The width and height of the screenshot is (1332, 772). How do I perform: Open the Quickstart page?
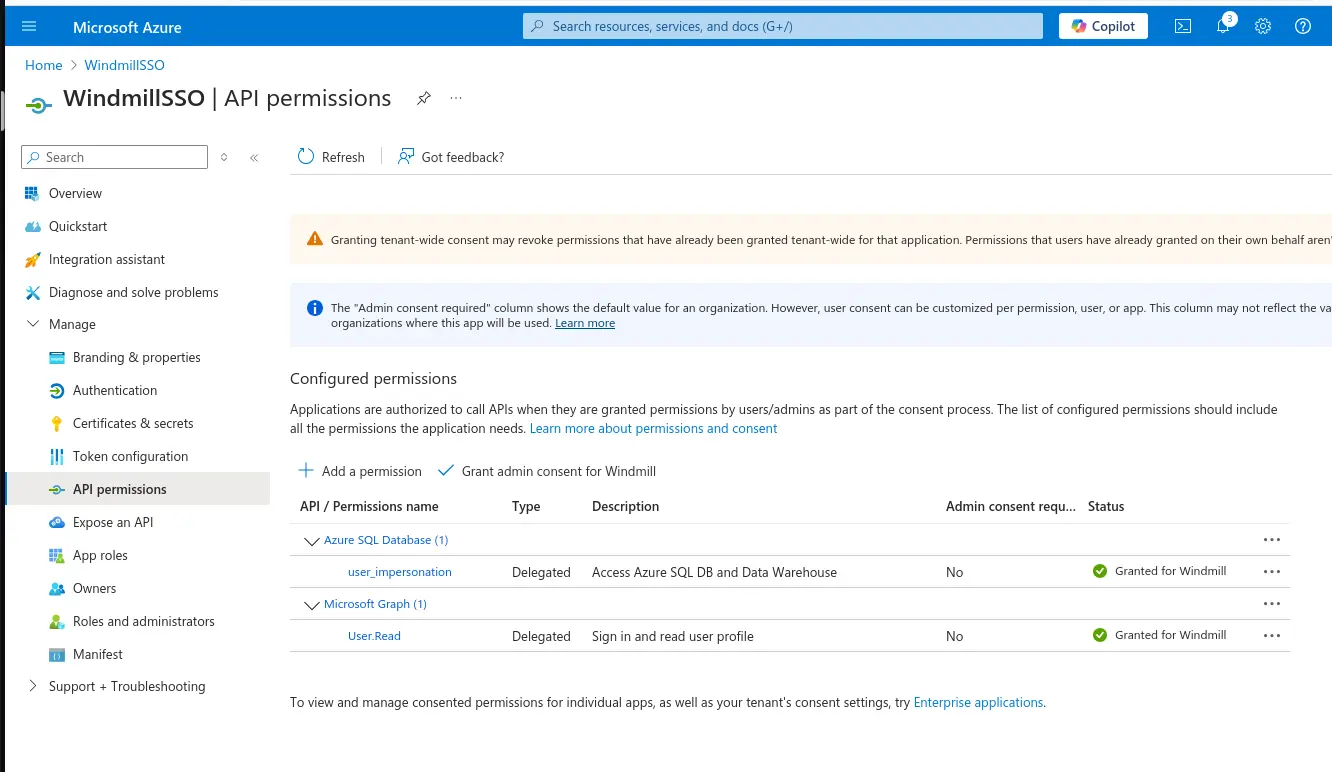click(79, 226)
